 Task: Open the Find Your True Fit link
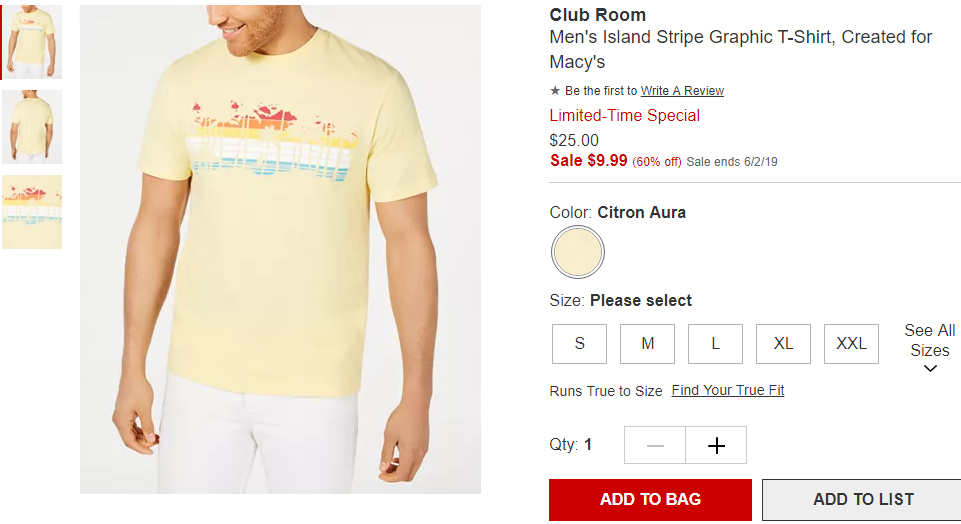coord(727,390)
